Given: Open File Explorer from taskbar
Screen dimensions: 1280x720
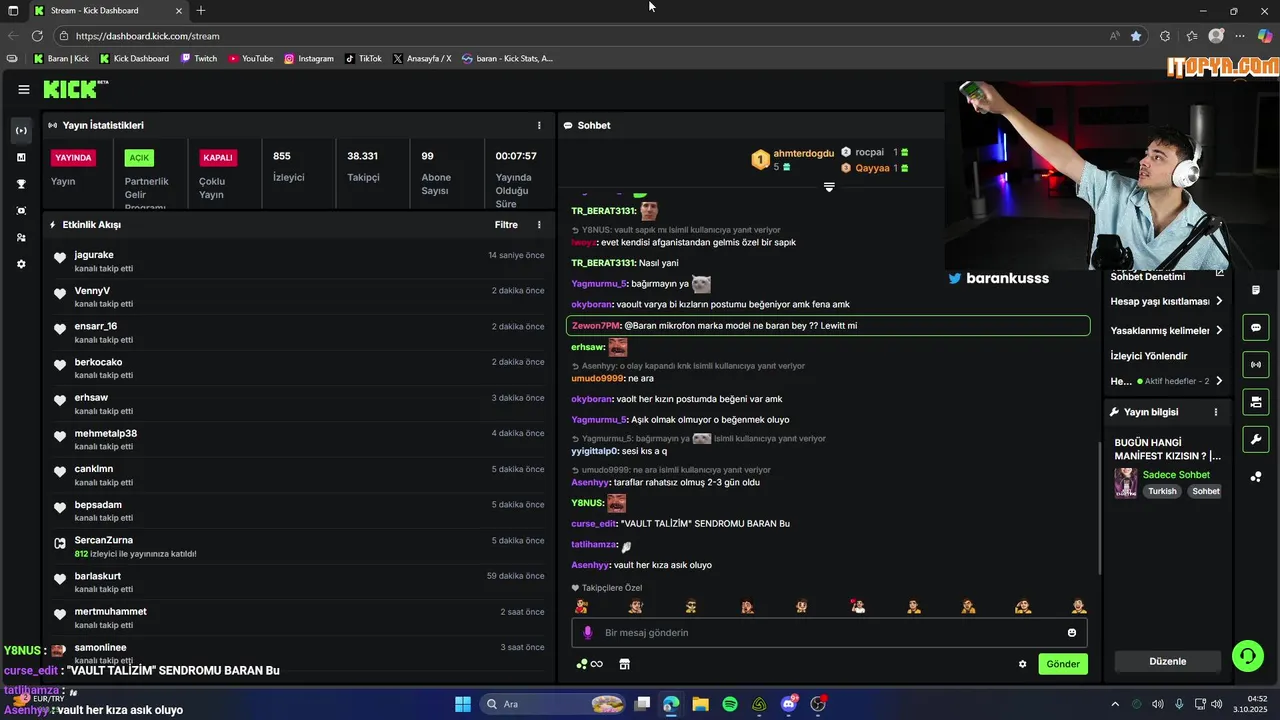Looking at the screenshot, I should 701,704.
